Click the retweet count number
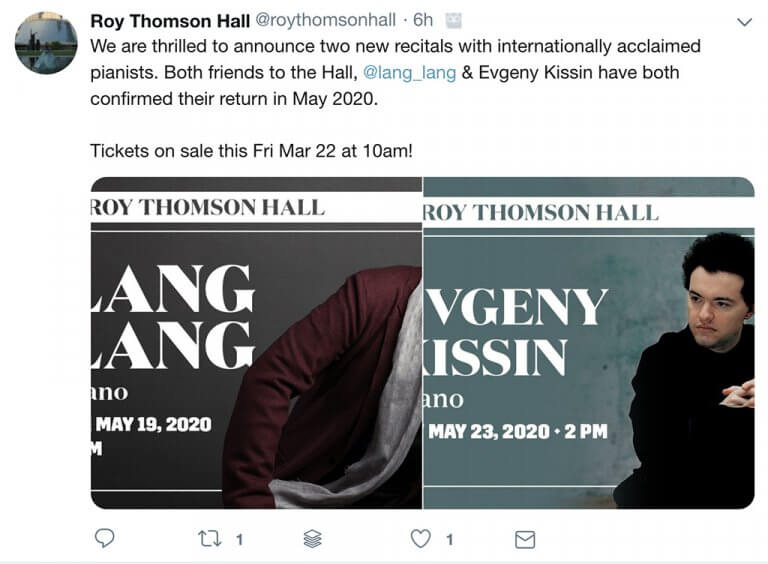 [240, 540]
